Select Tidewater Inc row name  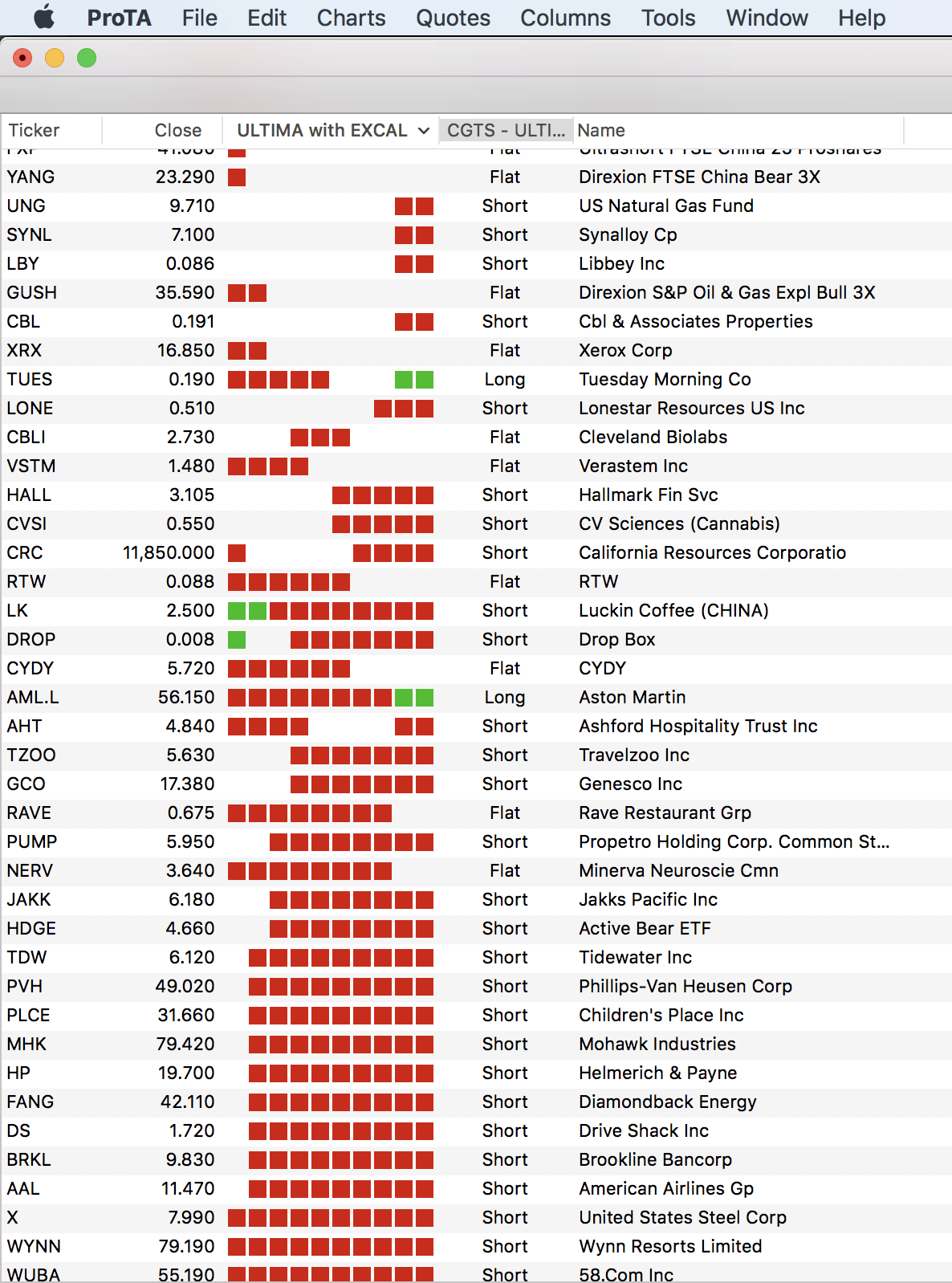coord(635,957)
